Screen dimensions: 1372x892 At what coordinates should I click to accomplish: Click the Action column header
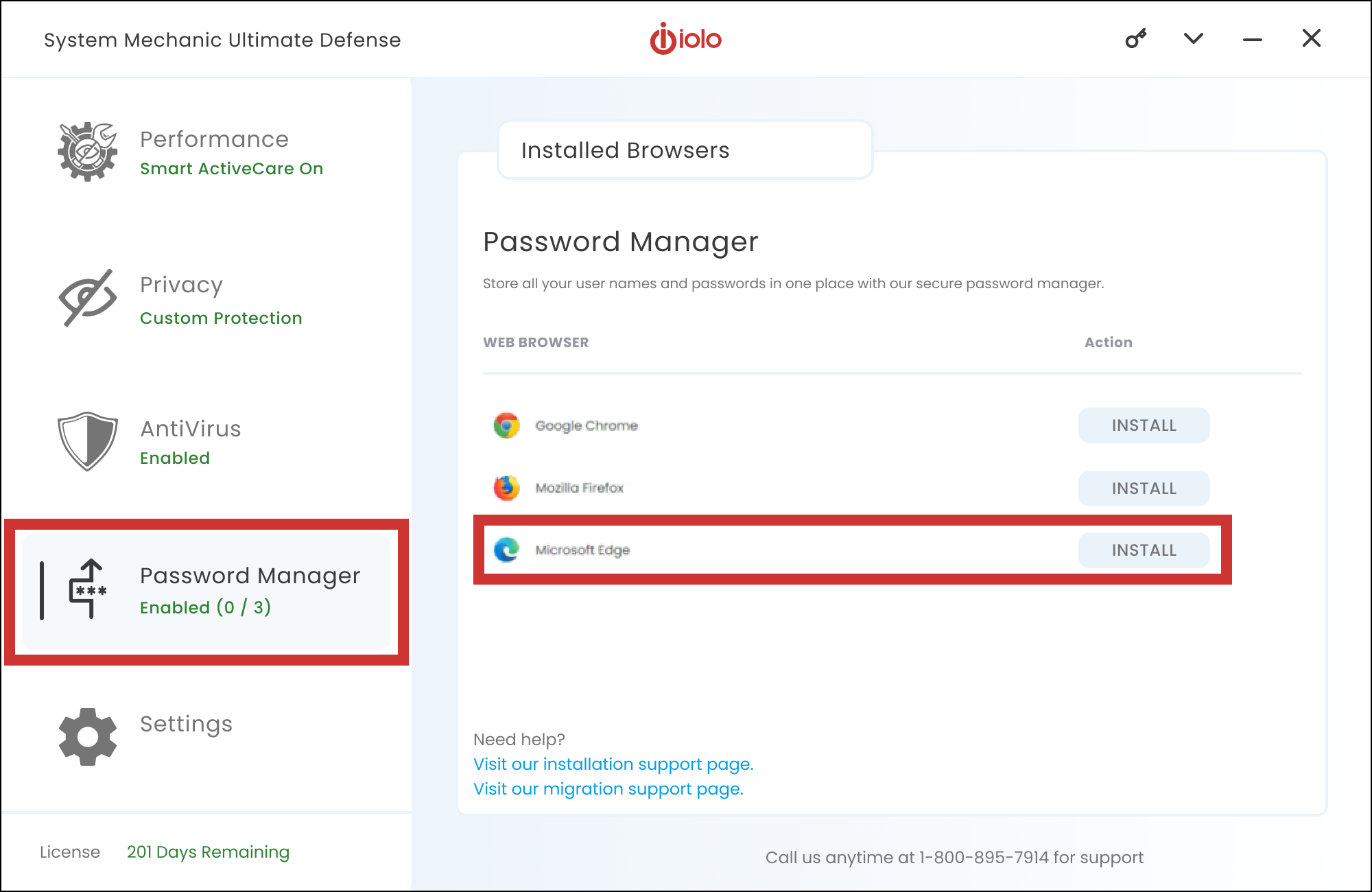pyautogui.click(x=1109, y=342)
